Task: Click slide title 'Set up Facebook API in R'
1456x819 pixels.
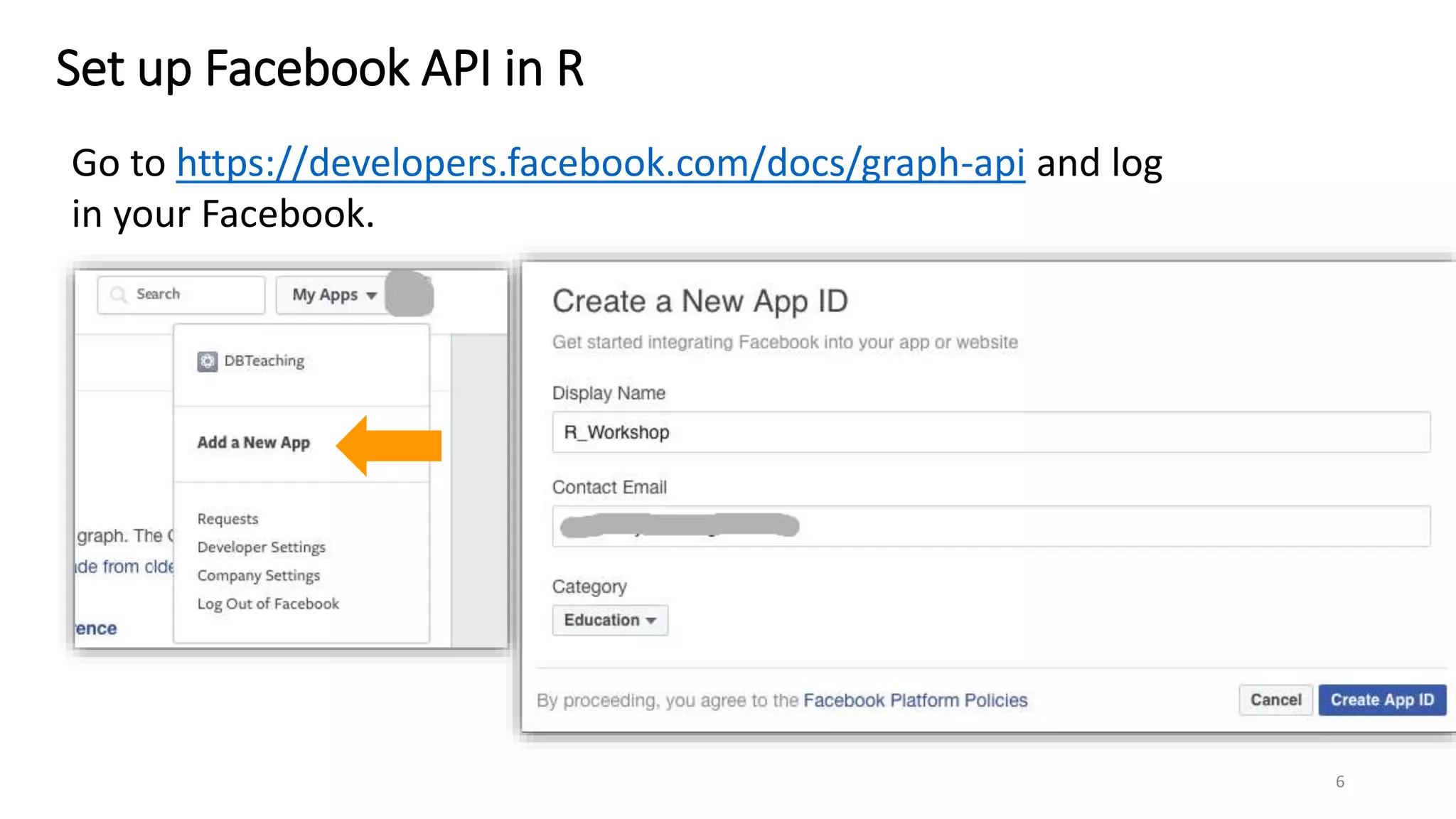Action: click(320, 69)
